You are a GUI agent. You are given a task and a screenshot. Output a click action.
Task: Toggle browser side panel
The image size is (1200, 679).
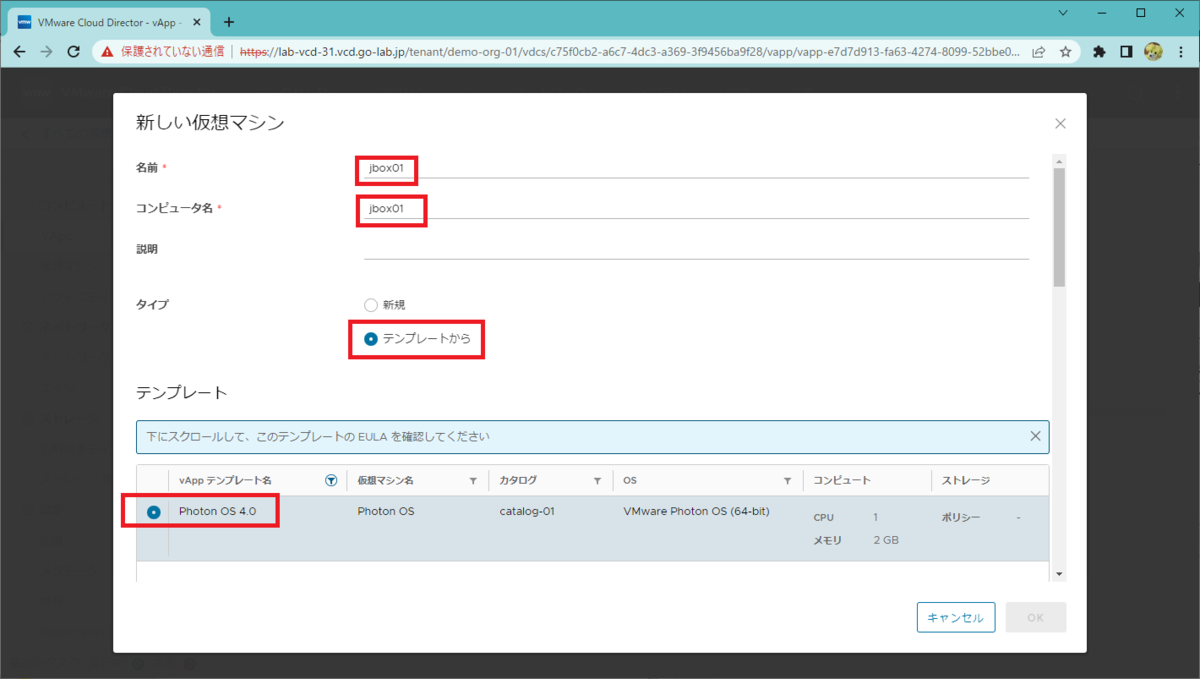coord(1126,51)
